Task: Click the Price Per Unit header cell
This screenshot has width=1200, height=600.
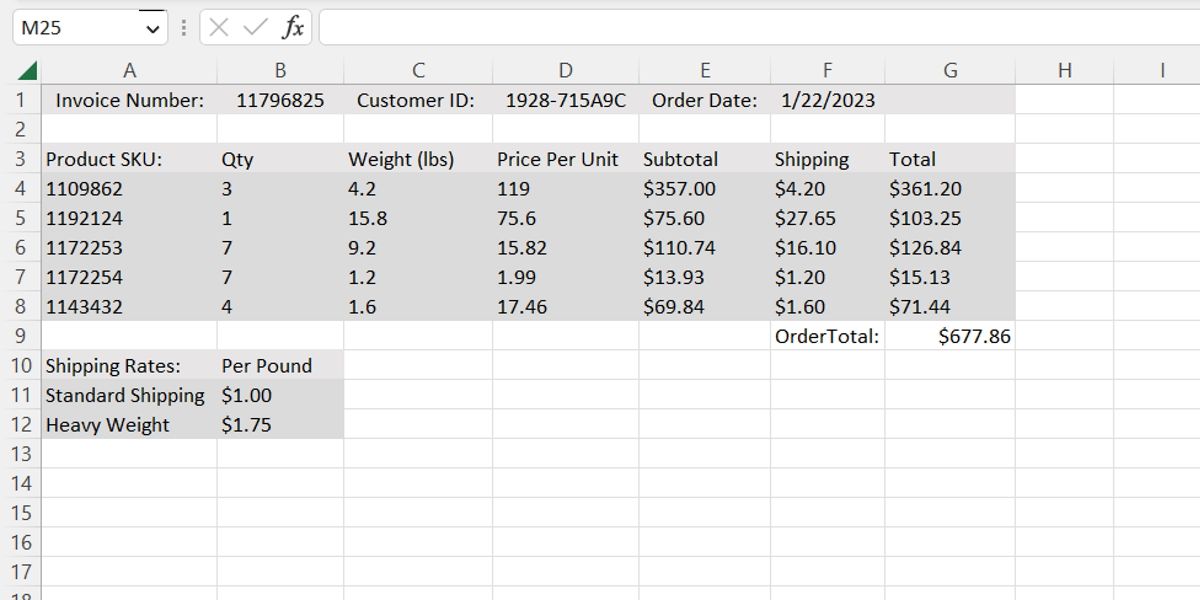Action: [x=565, y=159]
